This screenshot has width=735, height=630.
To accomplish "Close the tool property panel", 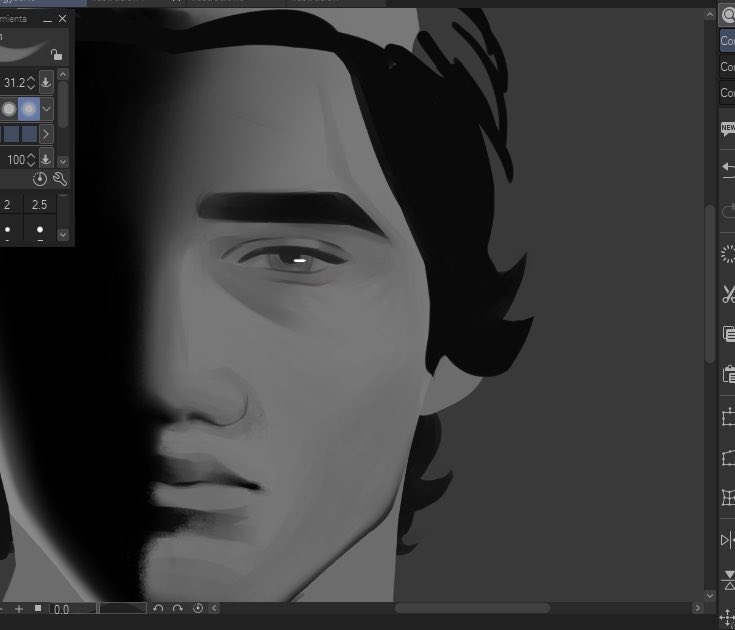I will (x=62, y=19).
